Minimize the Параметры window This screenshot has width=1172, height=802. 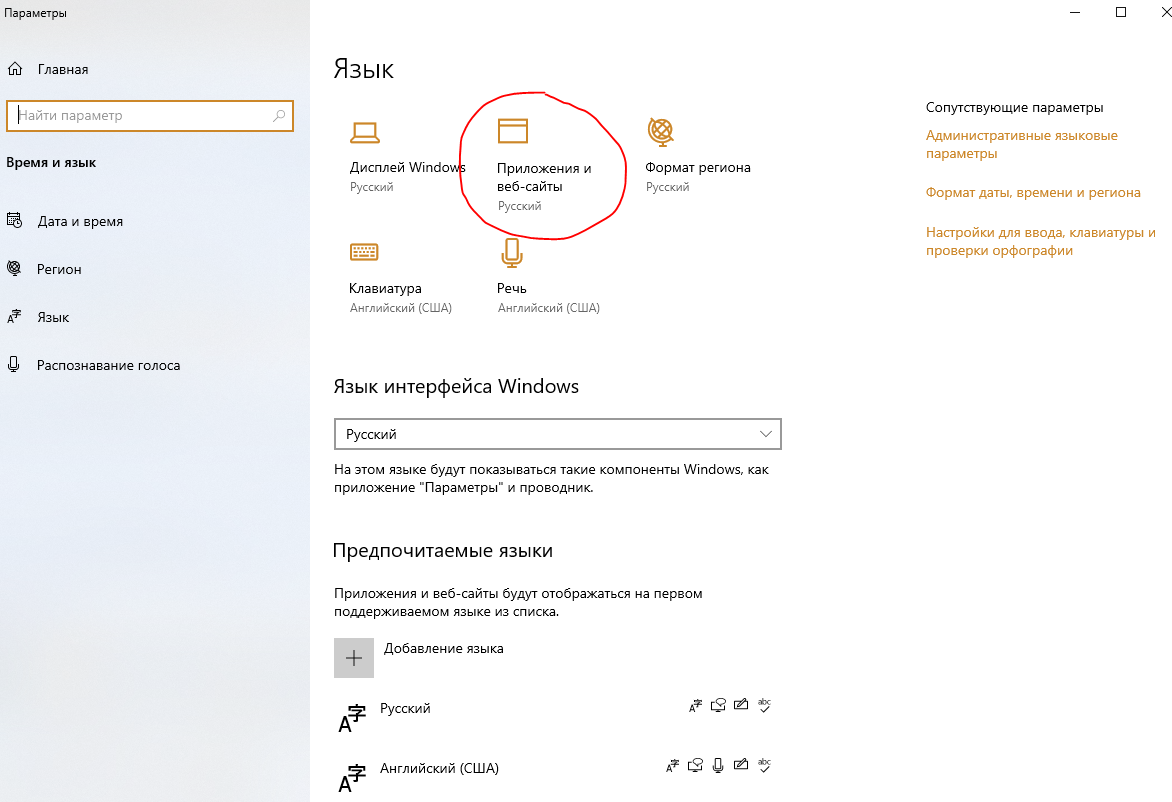(1075, 12)
